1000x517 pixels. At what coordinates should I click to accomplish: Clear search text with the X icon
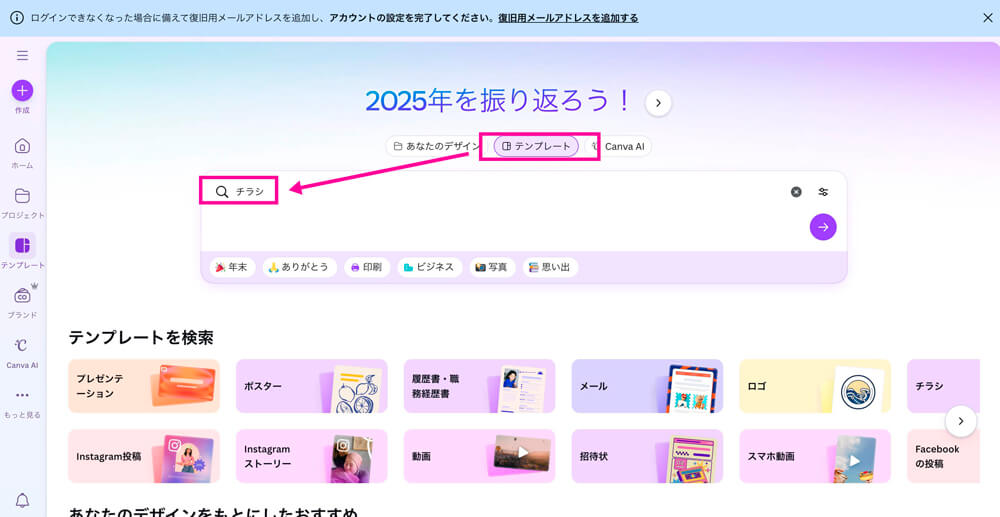(x=796, y=192)
